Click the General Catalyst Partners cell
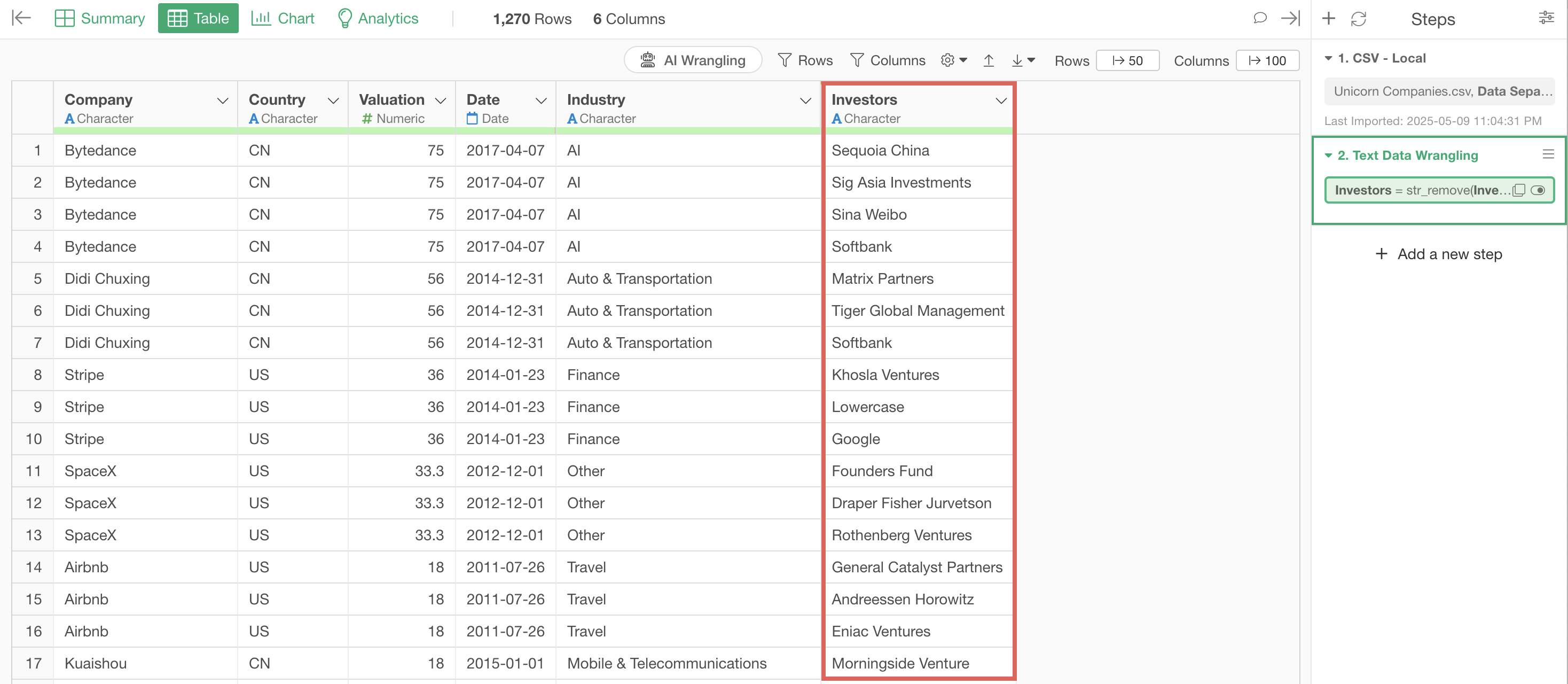This screenshot has height=684, width=1568. [919, 567]
